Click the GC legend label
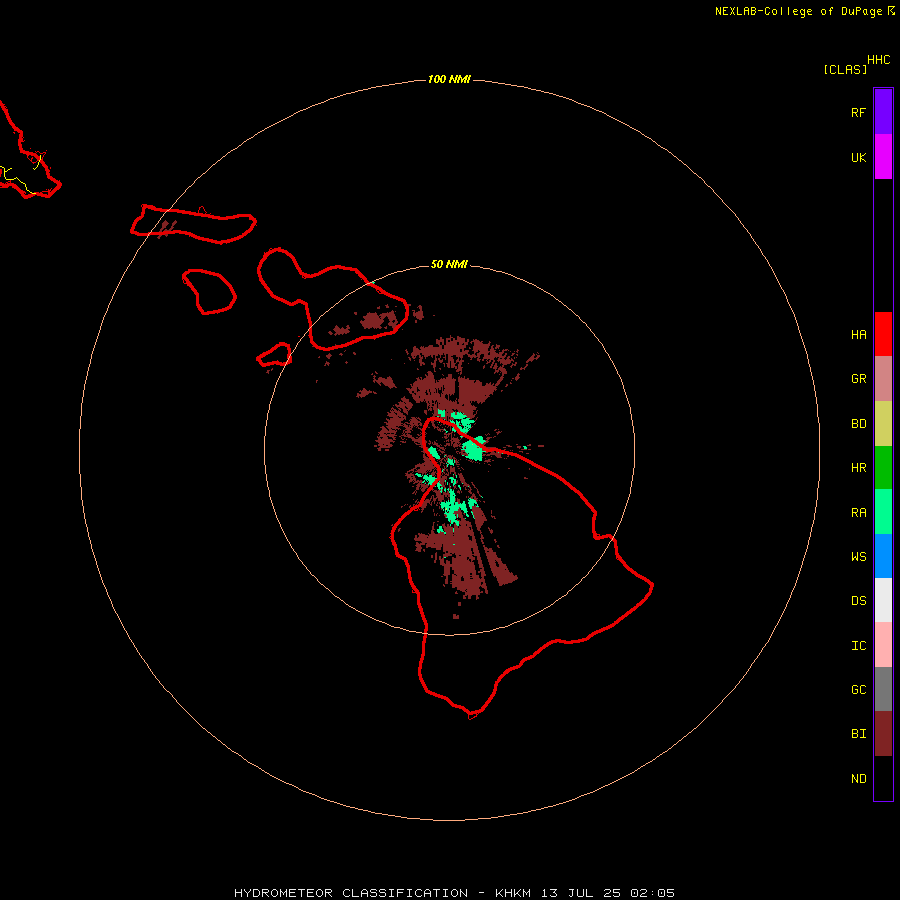Image resolution: width=900 pixels, height=900 pixels. click(x=858, y=690)
